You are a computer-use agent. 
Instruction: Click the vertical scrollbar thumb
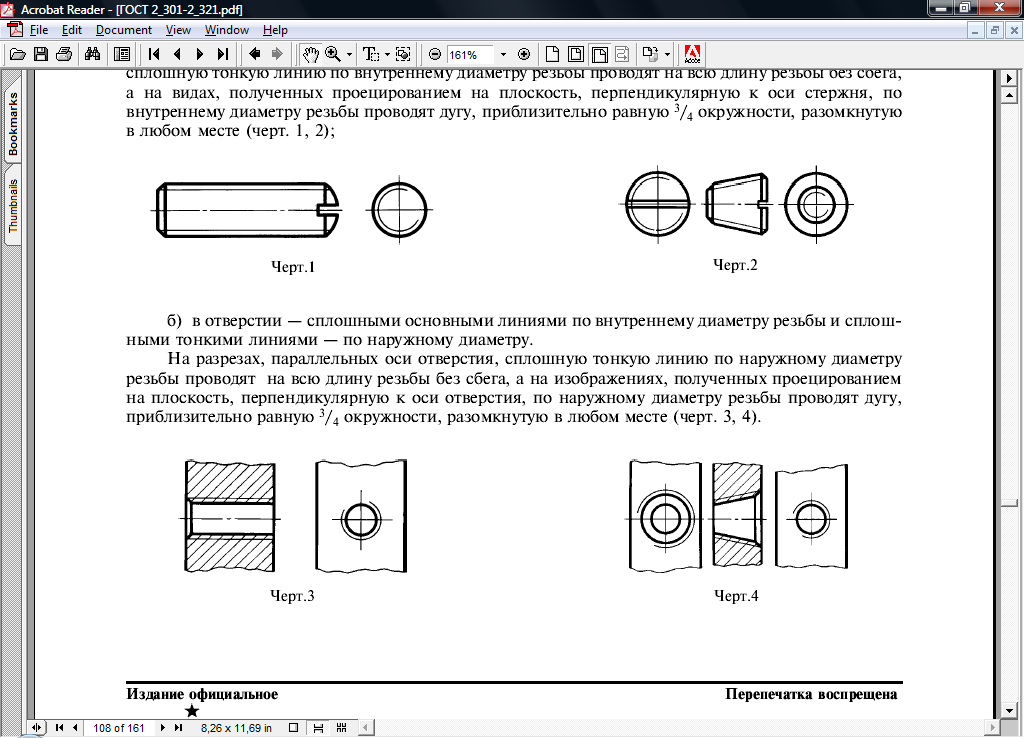[1009, 503]
